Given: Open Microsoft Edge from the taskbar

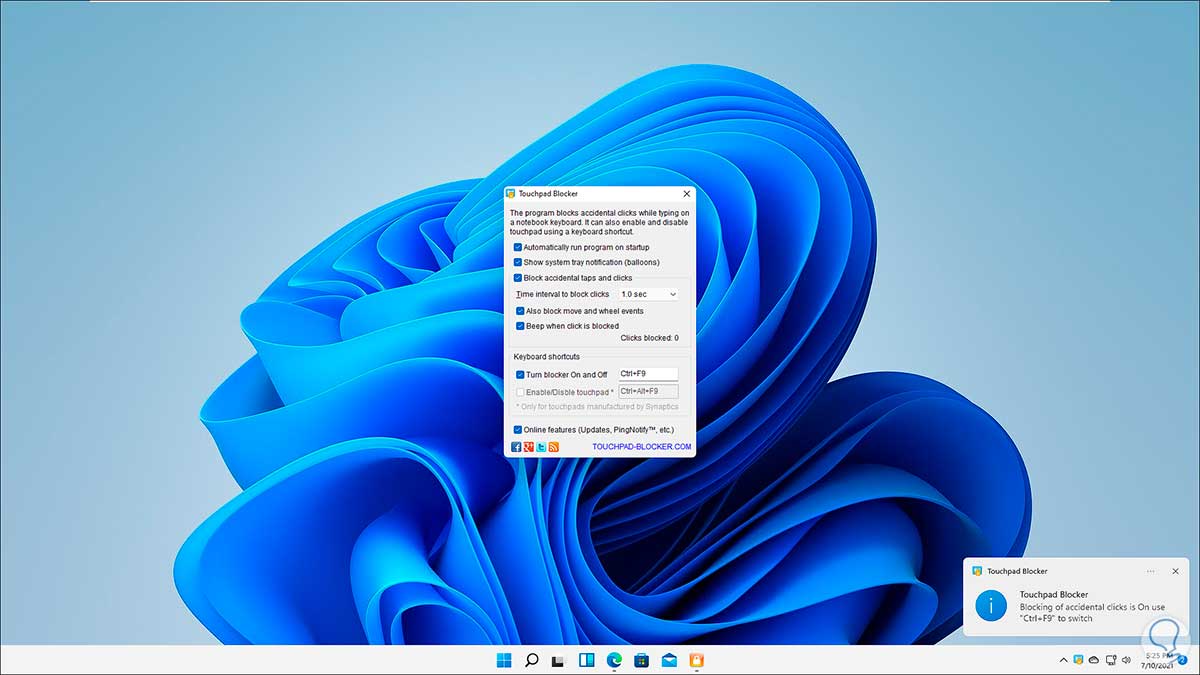Looking at the screenshot, I should click(x=614, y=660).
